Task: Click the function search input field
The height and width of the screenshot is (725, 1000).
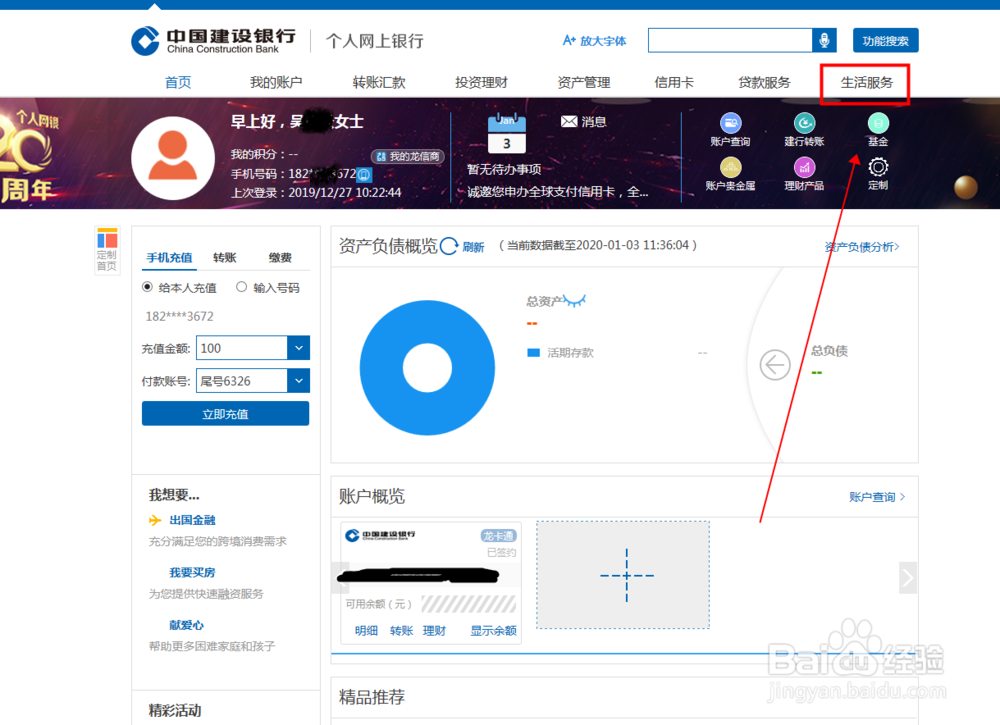Action: [730, 40]
